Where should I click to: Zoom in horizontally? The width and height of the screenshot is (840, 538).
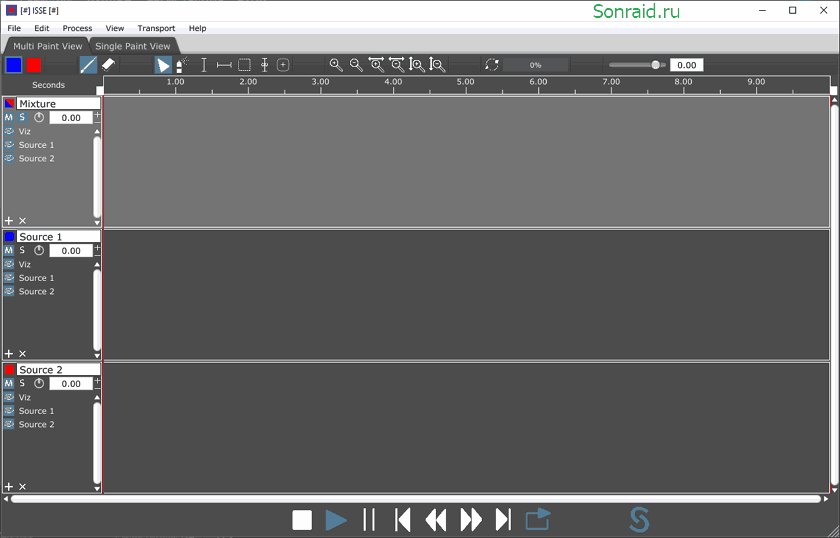pos(377,65)
